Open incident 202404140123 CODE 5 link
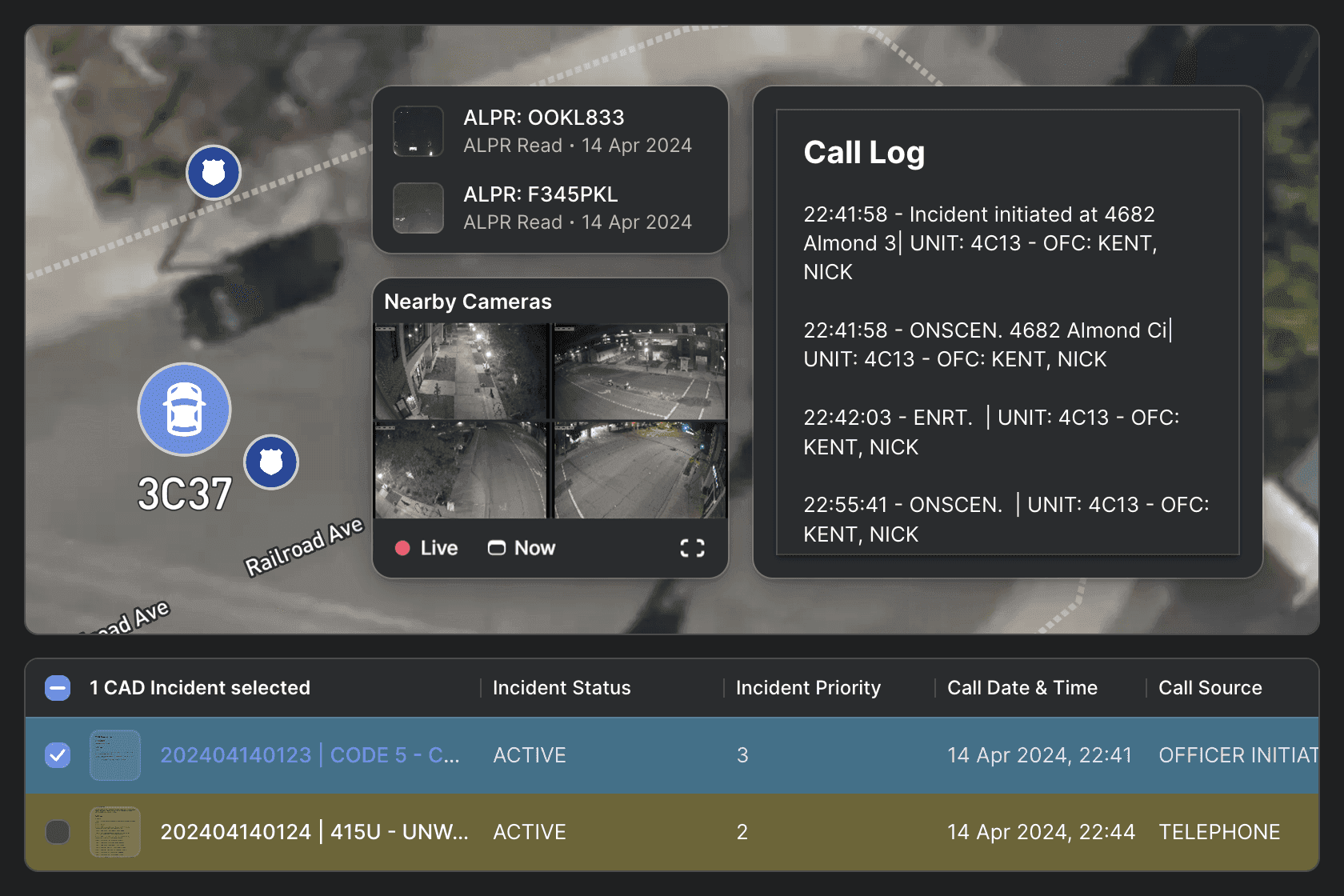 pos(310,755)
